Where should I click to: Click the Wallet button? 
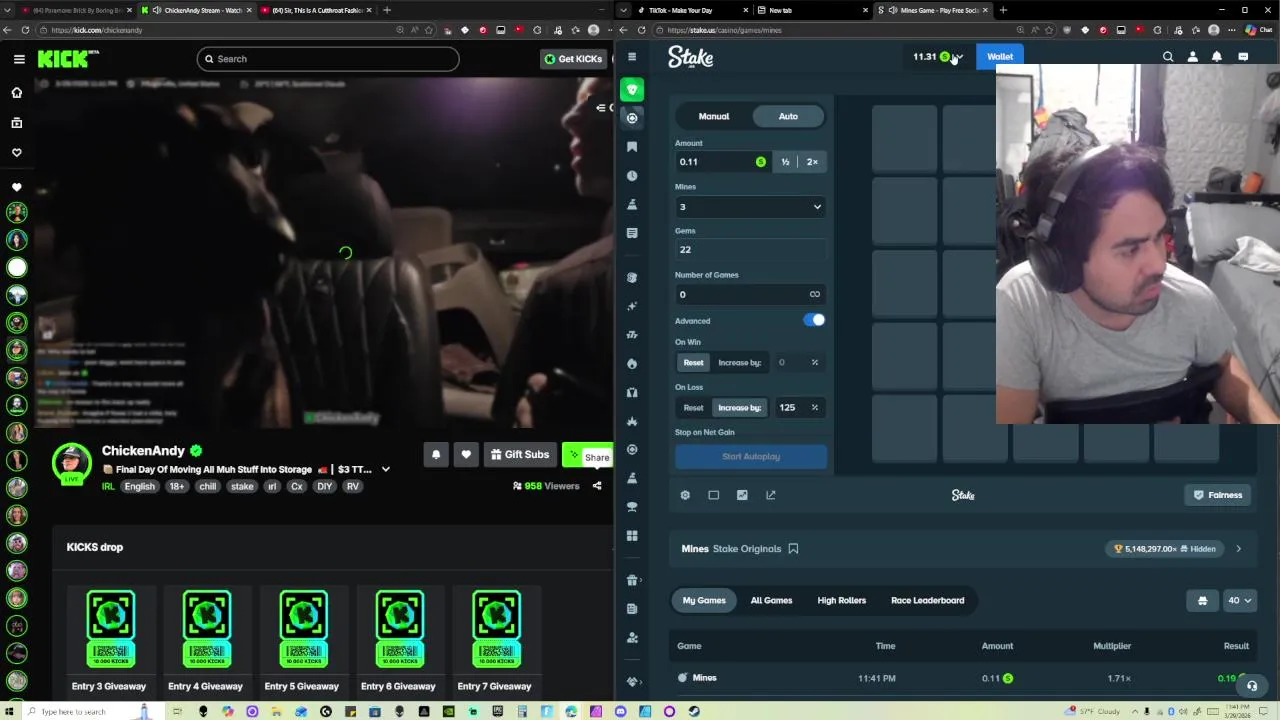[1000, 57]
